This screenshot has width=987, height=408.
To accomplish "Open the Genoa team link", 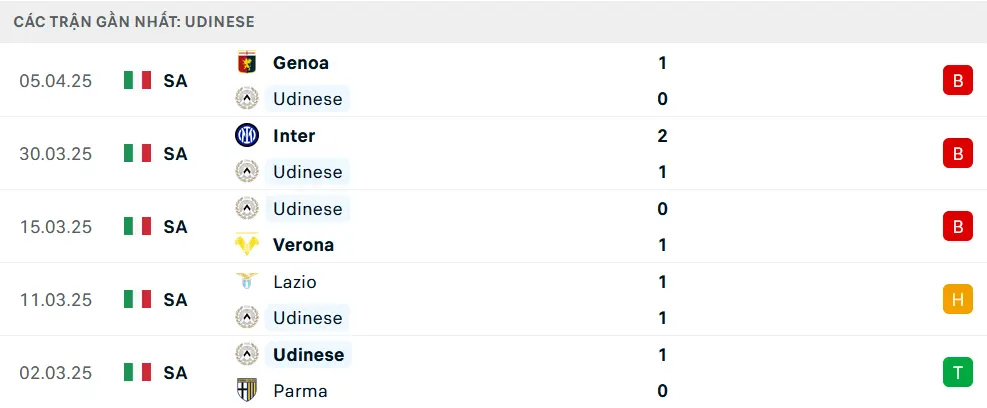I will coord(301,62).
